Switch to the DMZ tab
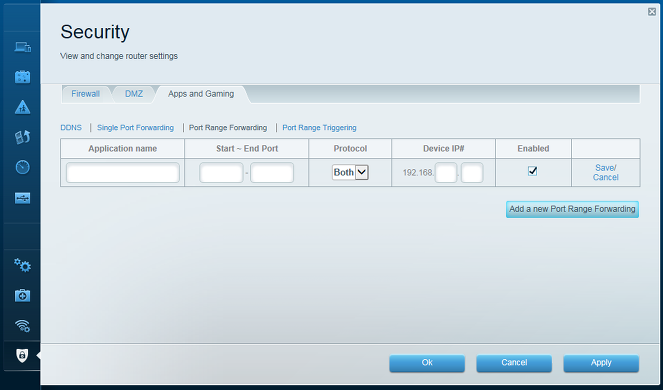The height and width of the screenshot is (390, 663). [x=134, y=94]
